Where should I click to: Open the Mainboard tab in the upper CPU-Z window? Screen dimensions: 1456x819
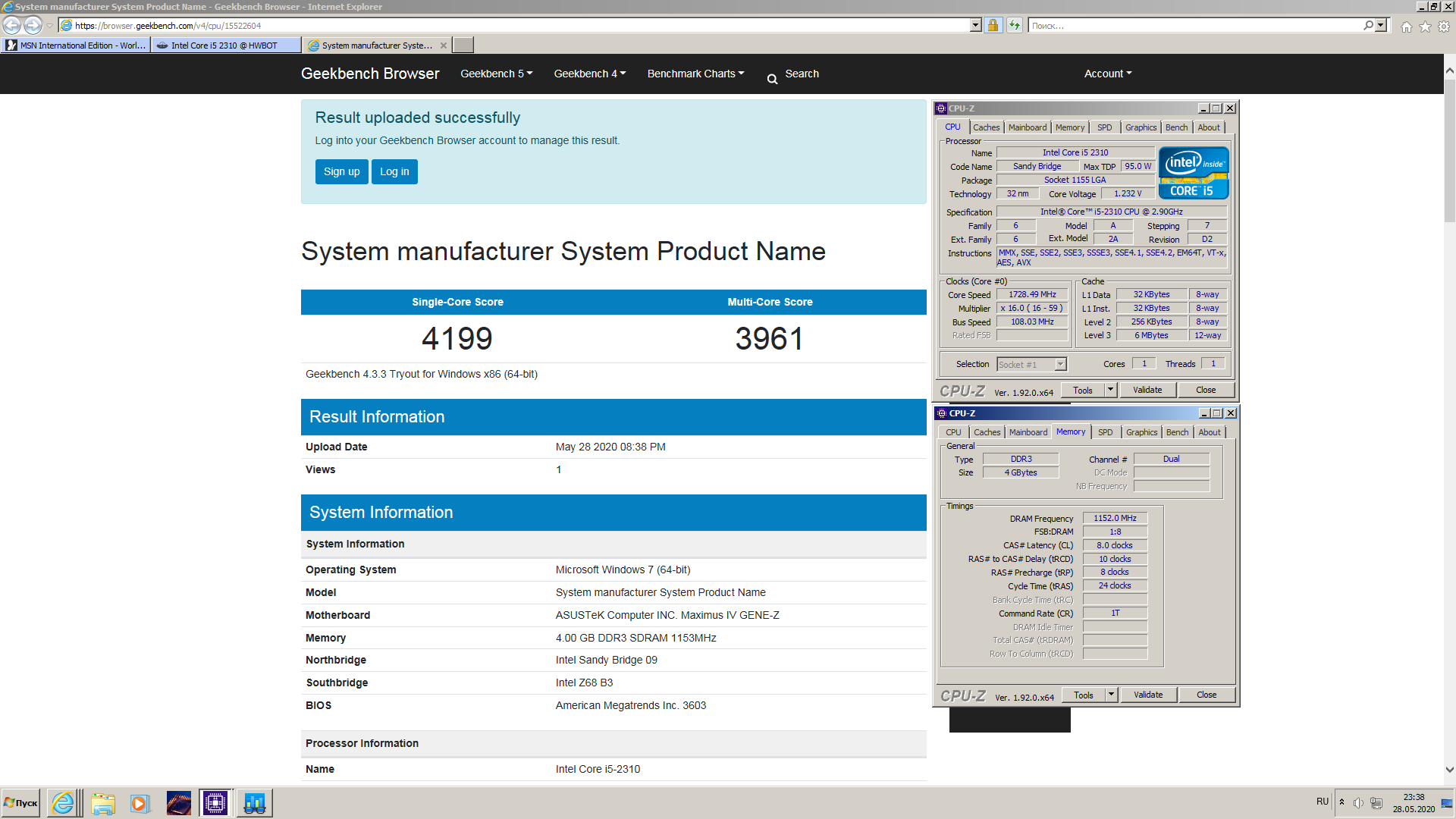click(x=1028, y=127)
